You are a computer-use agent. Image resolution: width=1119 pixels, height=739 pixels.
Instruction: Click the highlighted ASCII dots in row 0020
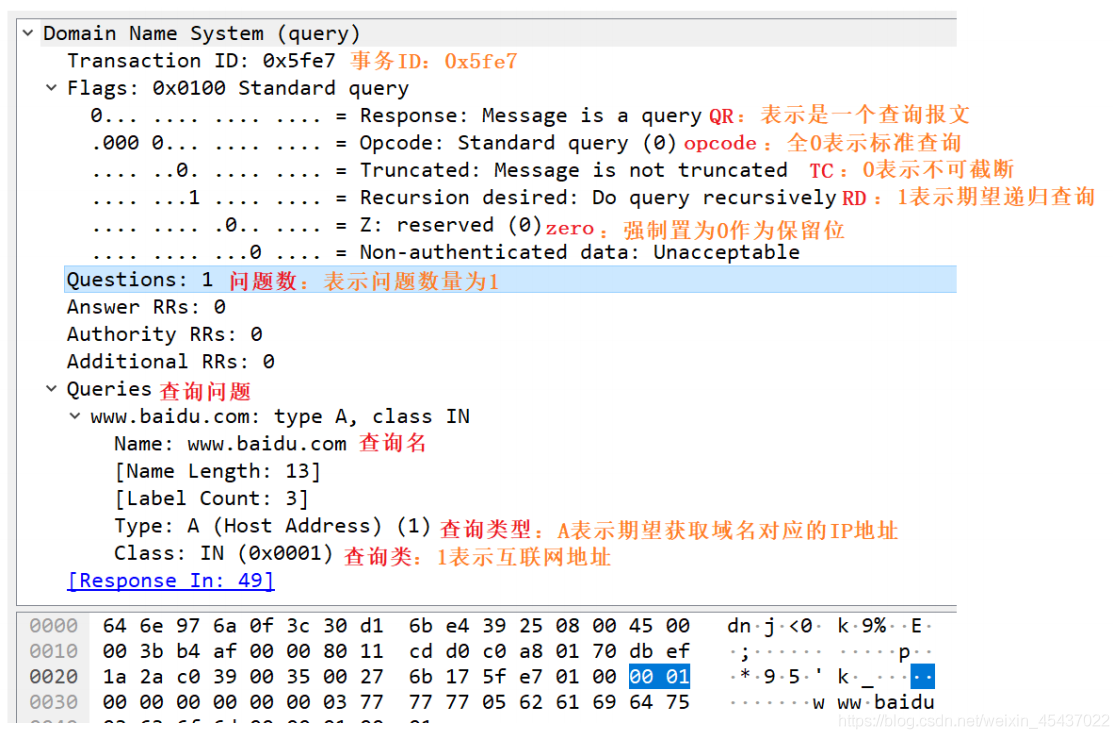coord(923,676)
